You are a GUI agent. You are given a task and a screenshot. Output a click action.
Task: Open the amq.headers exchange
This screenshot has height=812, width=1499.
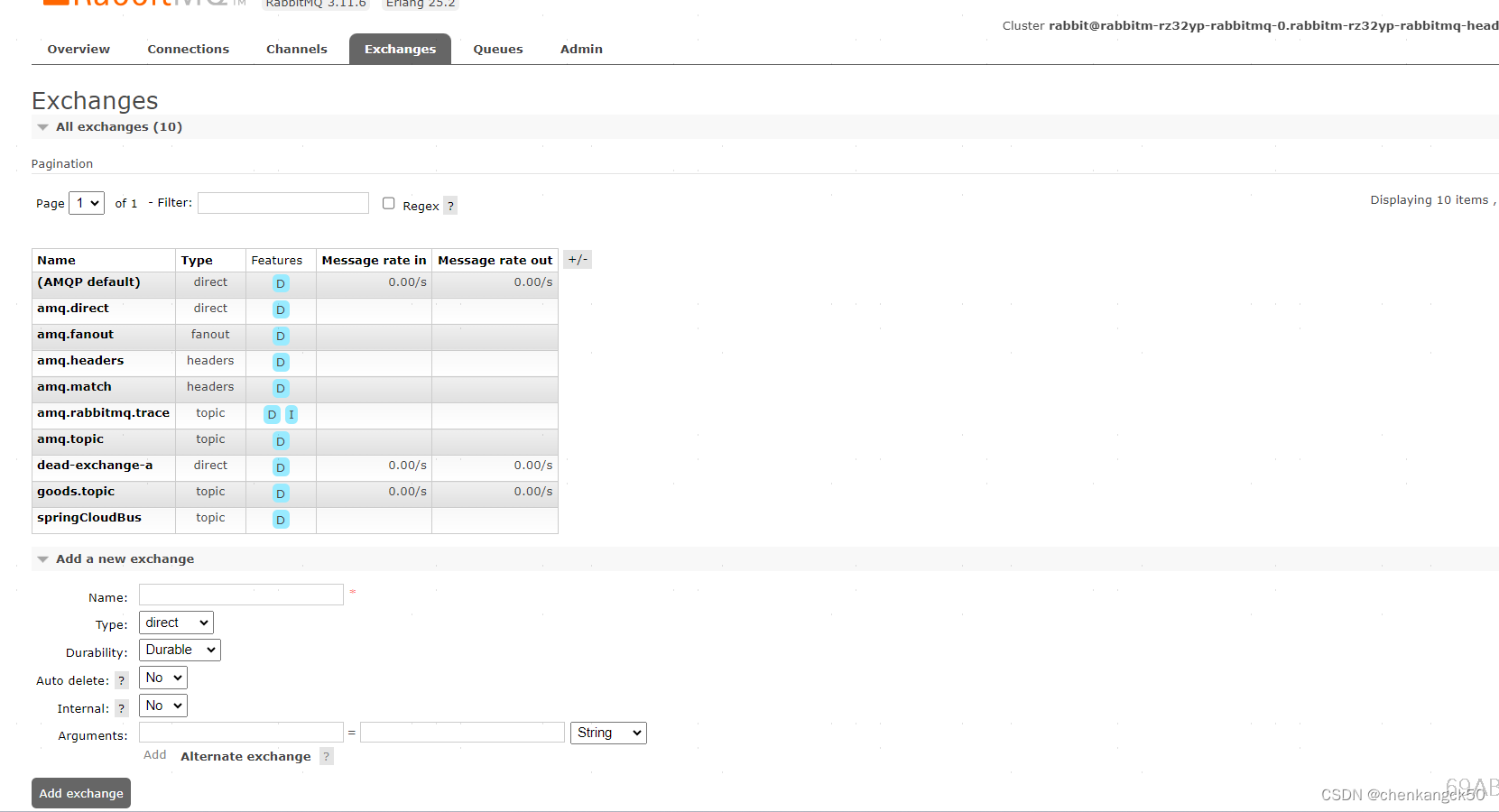coord(80,361)
